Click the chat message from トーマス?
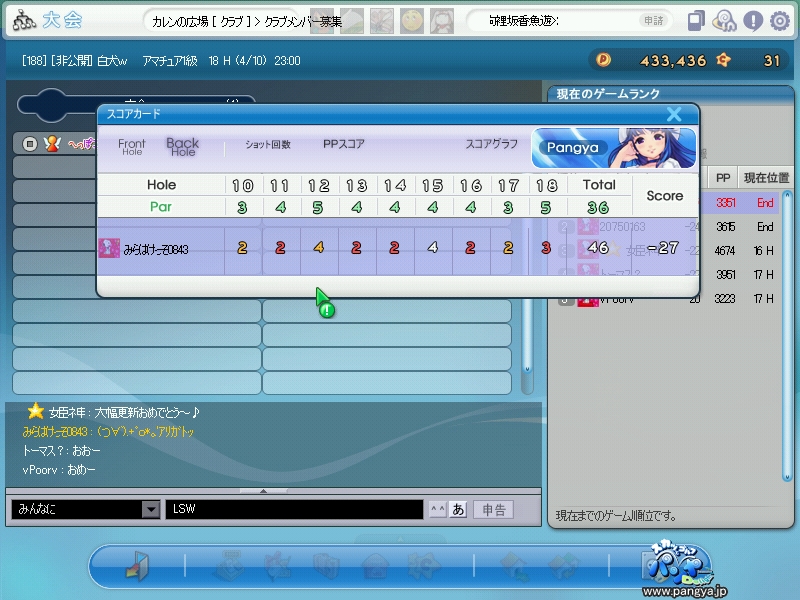800x600 pixels. (61, 451)
